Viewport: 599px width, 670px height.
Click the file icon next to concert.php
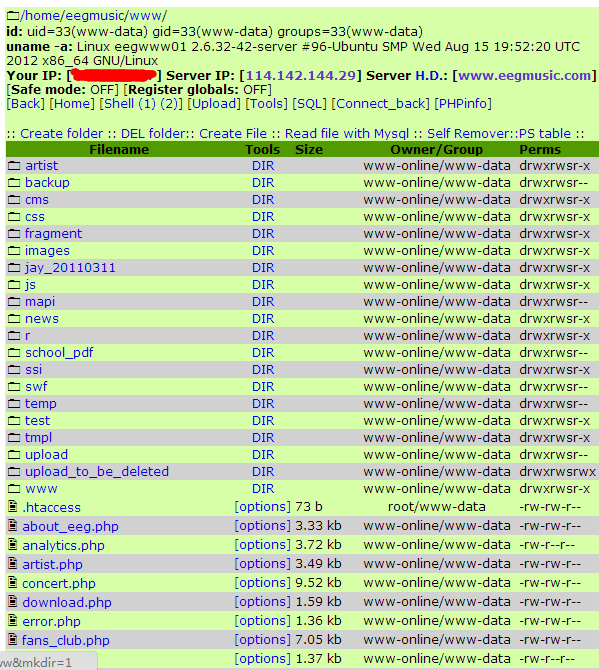[x=13, y=583]
